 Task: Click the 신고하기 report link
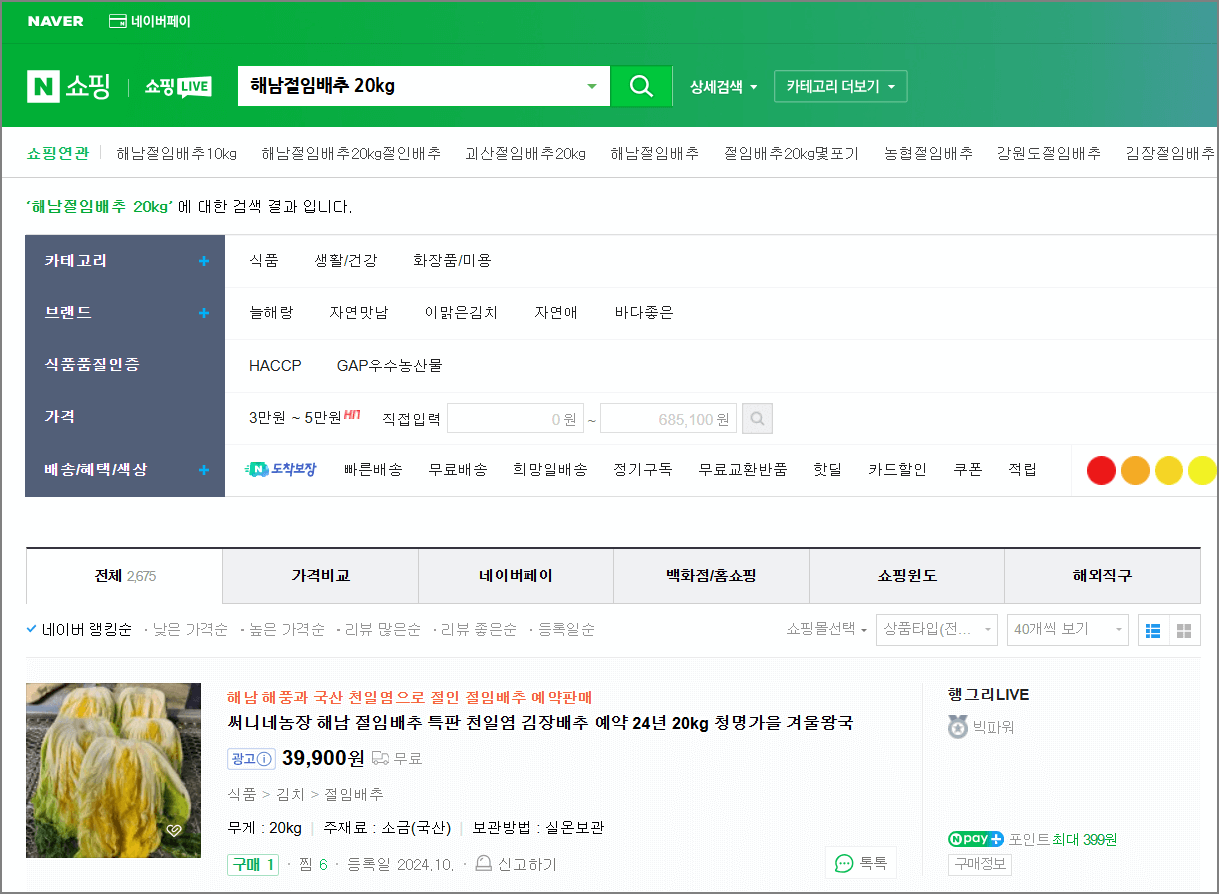tap(516, 864)
